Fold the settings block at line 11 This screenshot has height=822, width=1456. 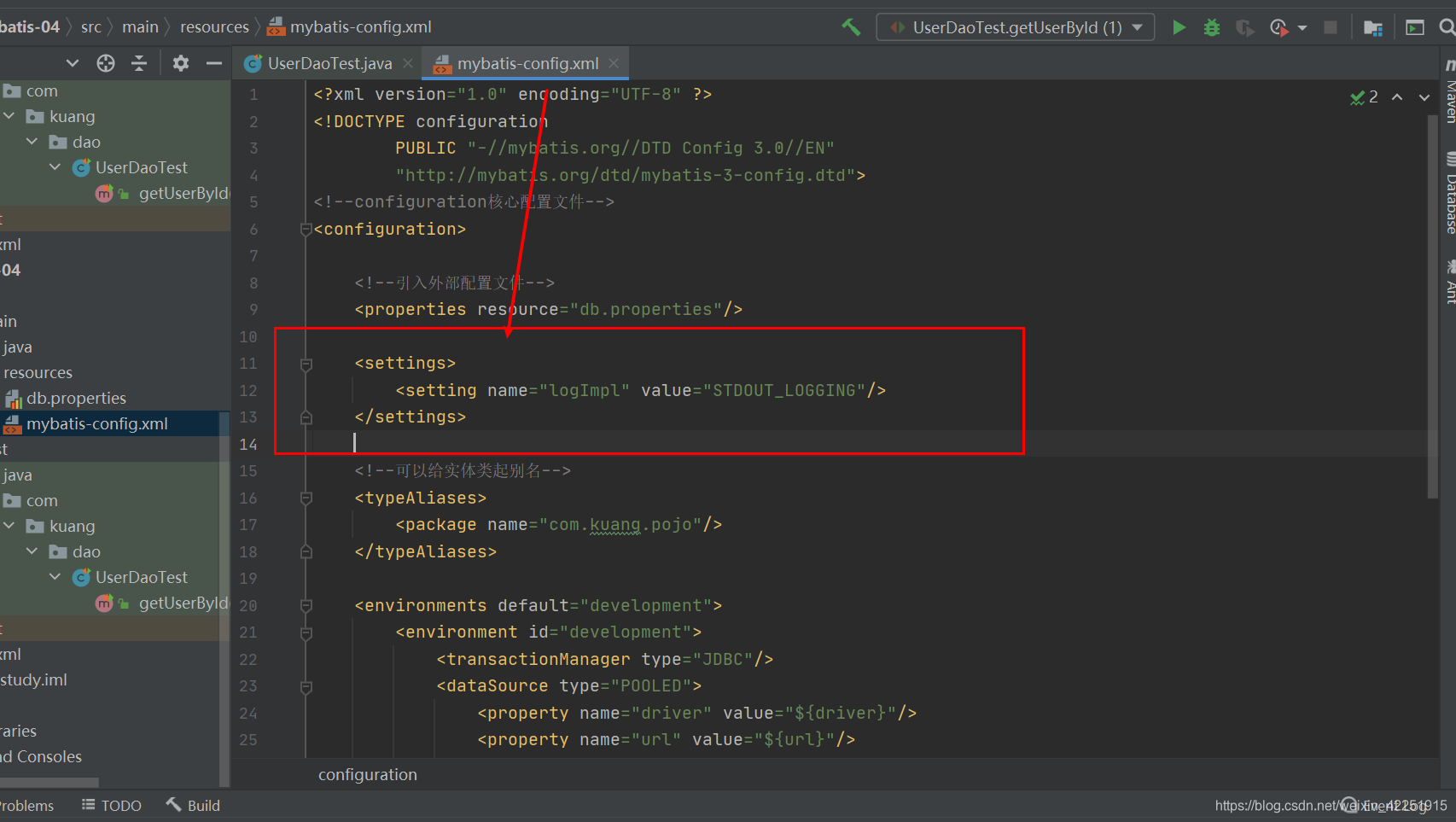pyautogui.click(x=306, y=364)
